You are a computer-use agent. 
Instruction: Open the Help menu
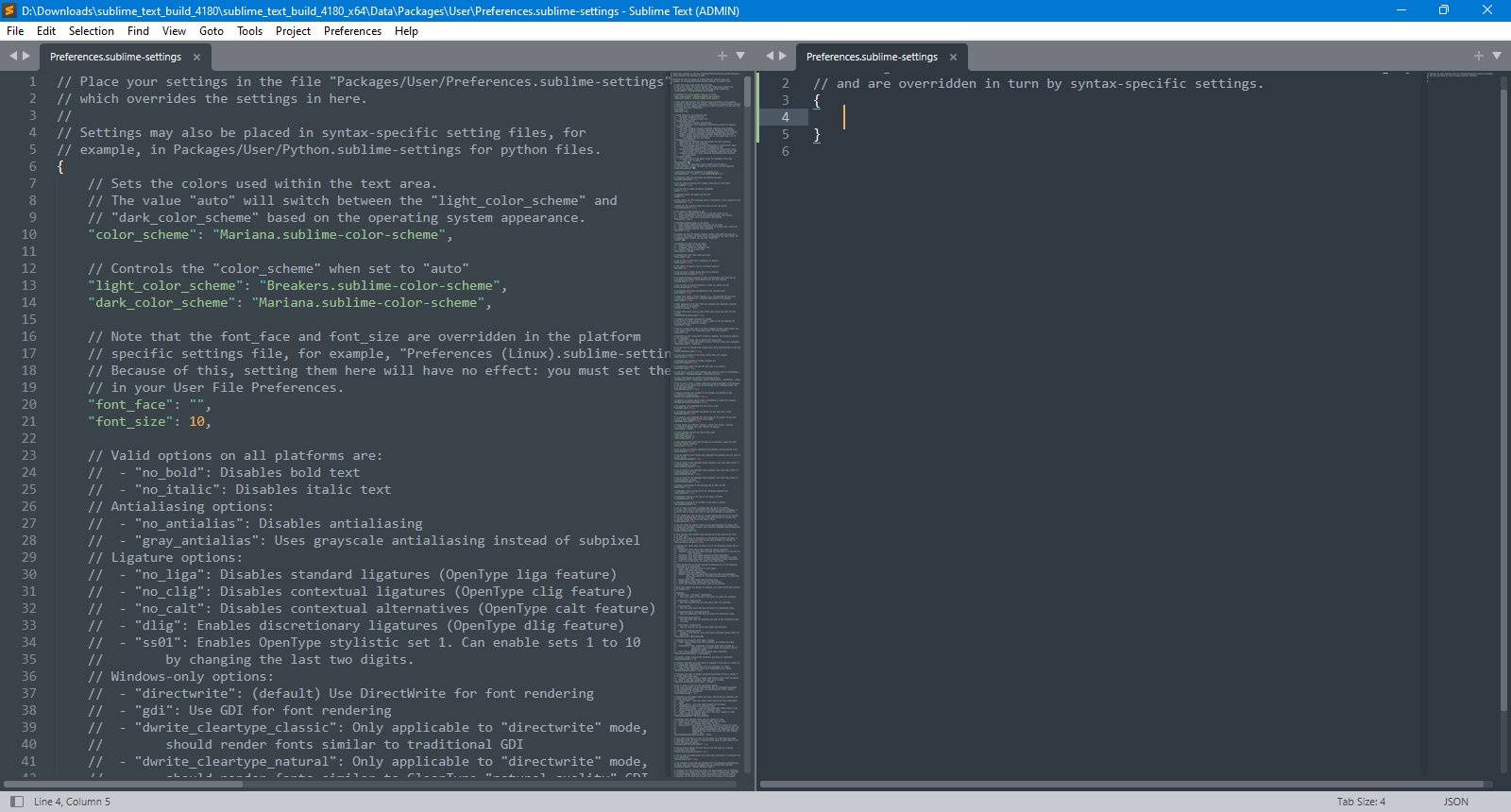tap(407, 31)
